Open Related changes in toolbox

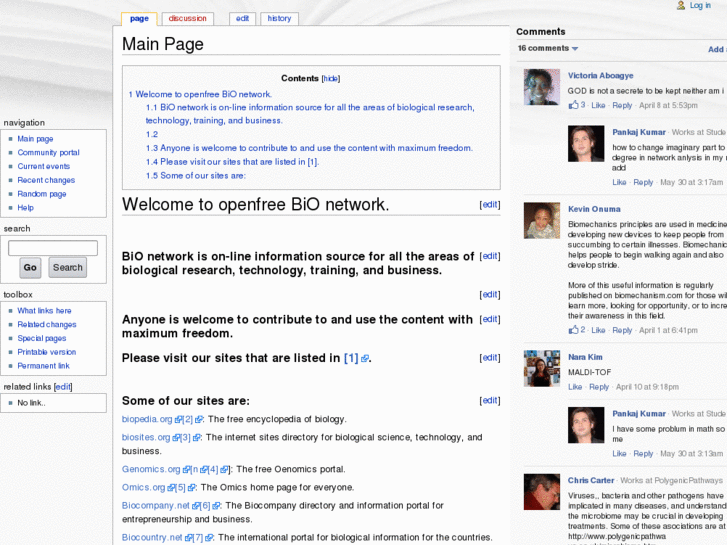(x=47, y=325)
